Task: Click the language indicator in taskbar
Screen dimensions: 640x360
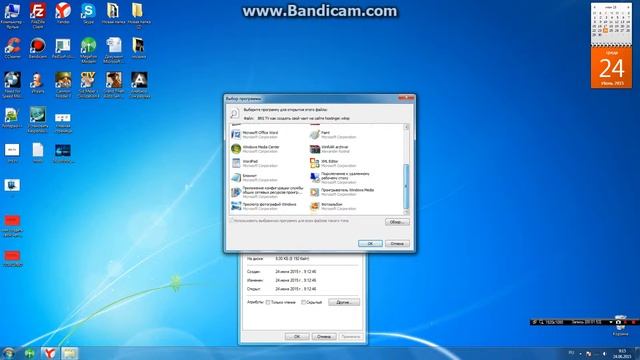Action: click(x=571, y=353)
